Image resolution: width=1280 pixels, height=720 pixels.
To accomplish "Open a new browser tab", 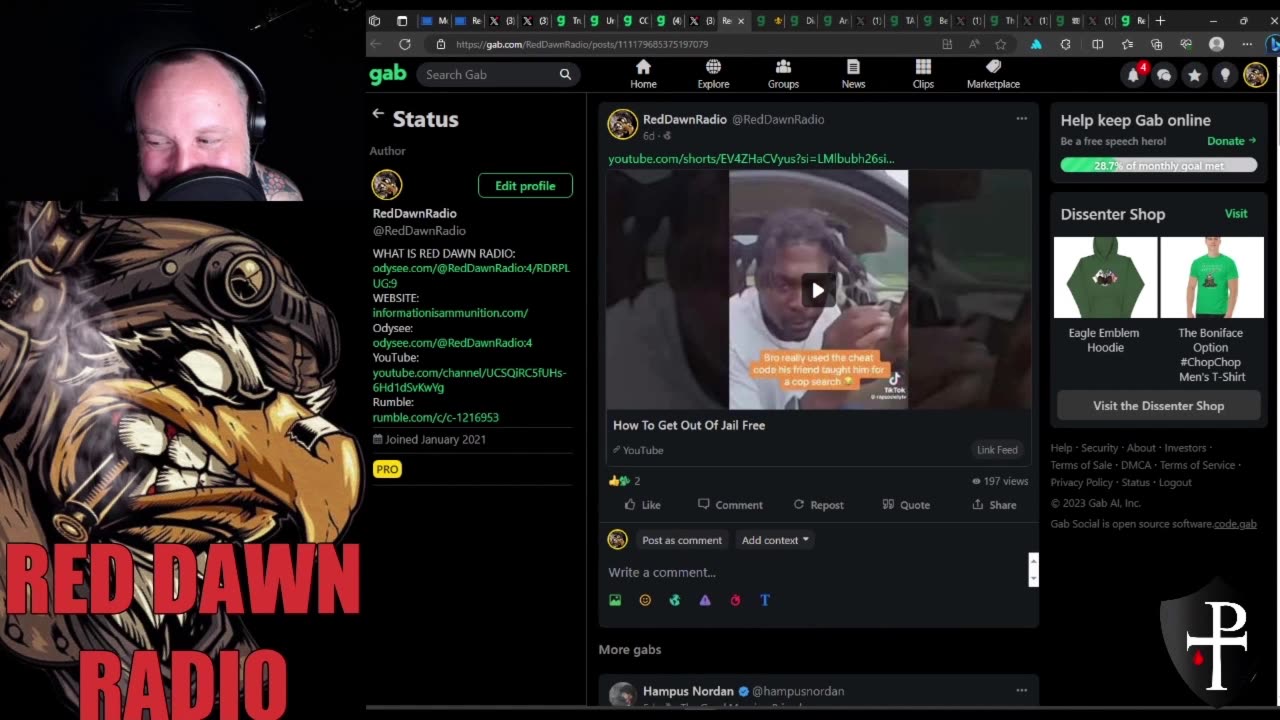I will (1160, 20).
